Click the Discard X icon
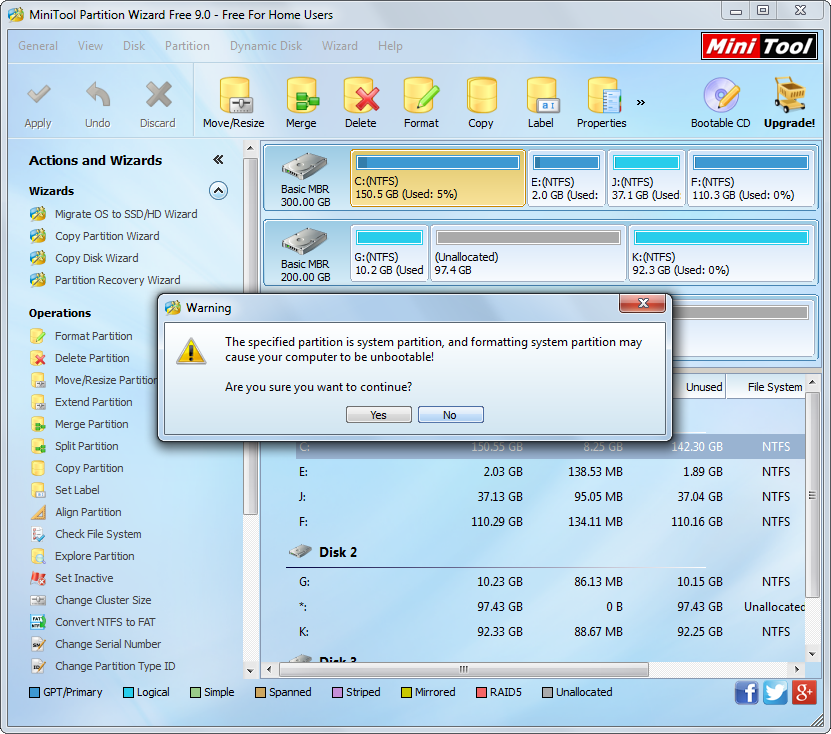The image size is (831, 734). coord(158,95)
